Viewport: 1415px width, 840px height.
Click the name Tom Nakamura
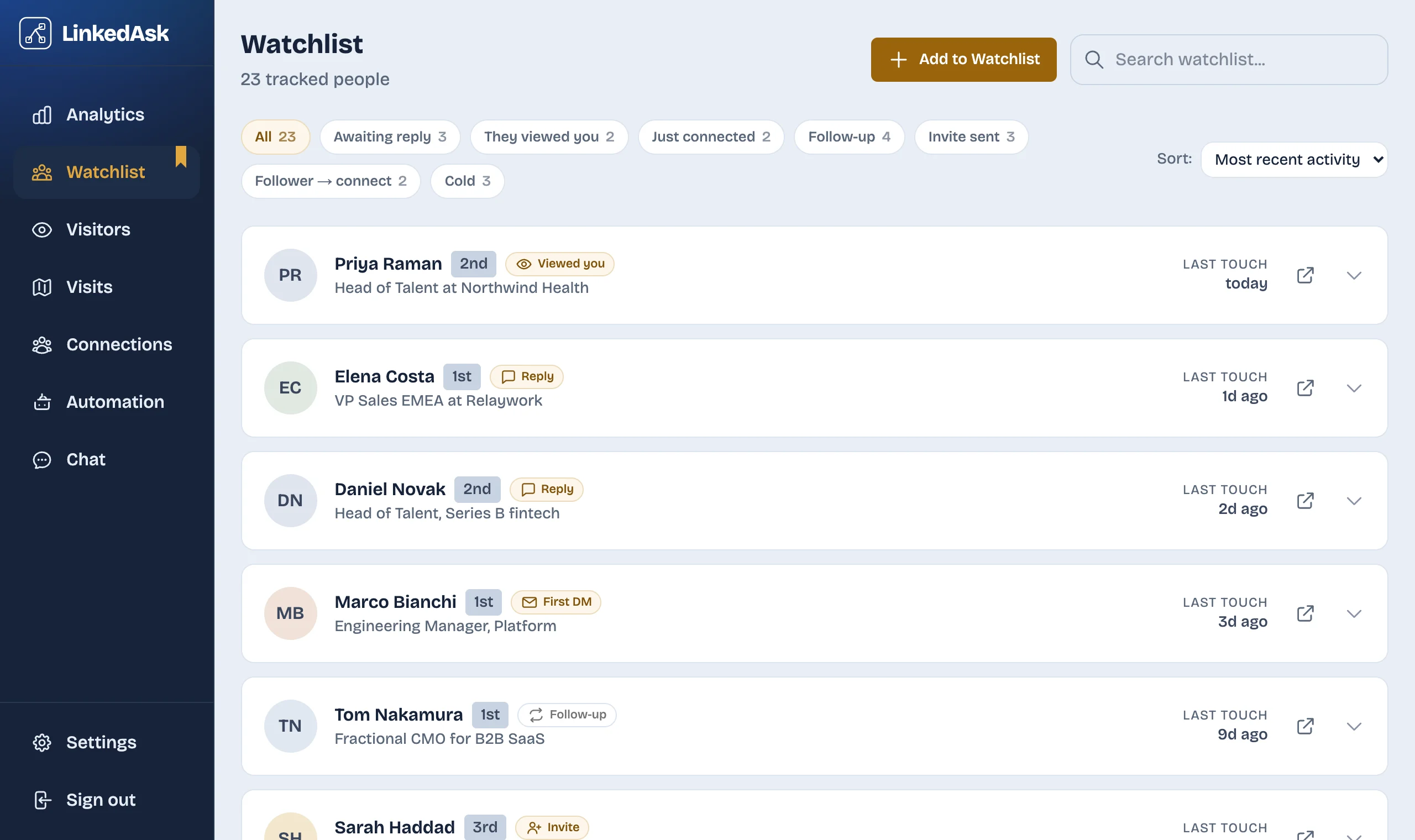(399, 715)
